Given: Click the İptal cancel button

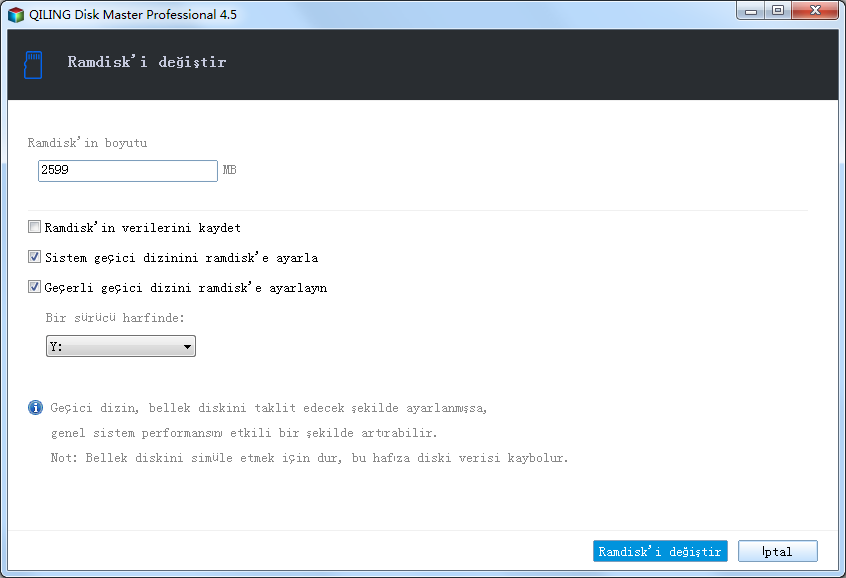Looking at the screenshot, I should [x=777, y=551].
